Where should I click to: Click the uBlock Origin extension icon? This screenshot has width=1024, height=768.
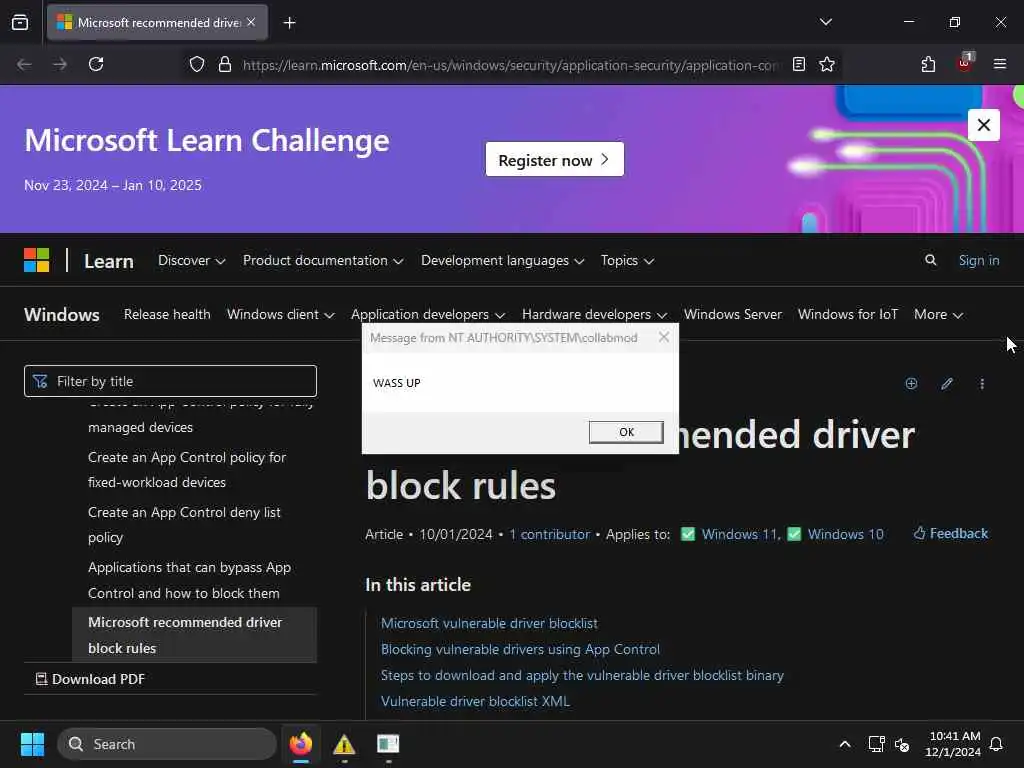coord(965,63)
